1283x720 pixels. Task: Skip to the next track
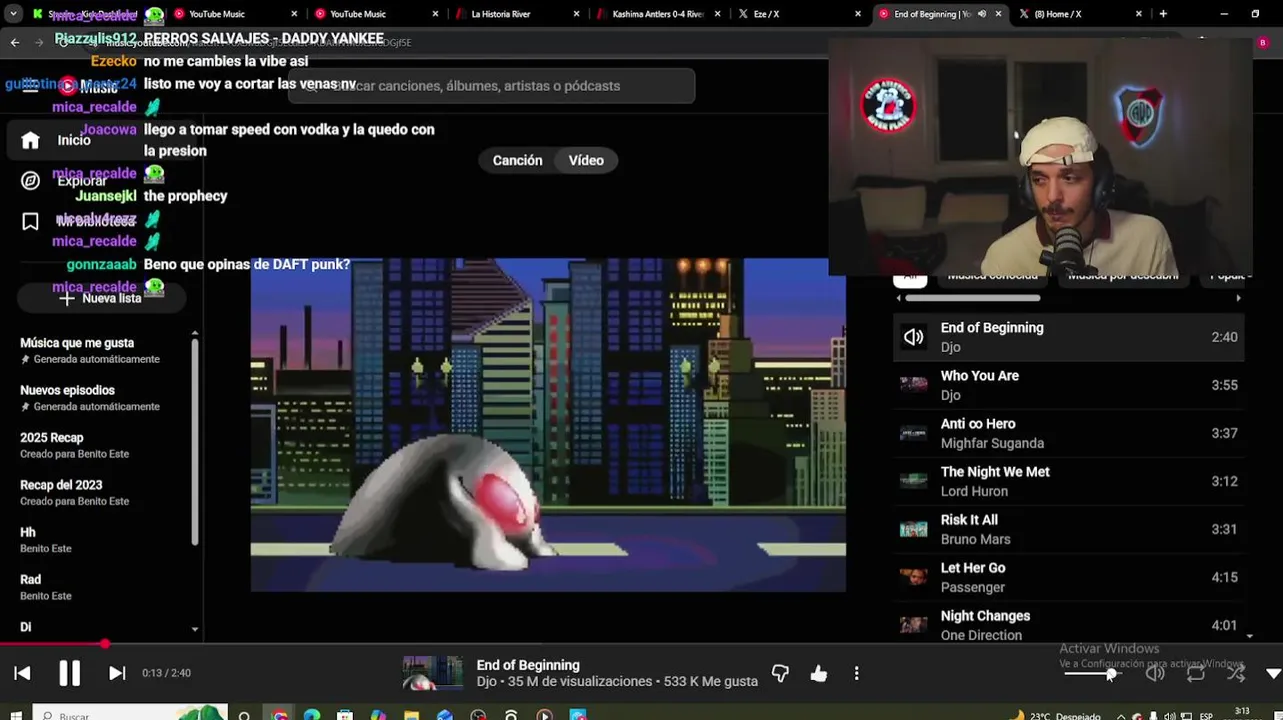pos(117,673)
